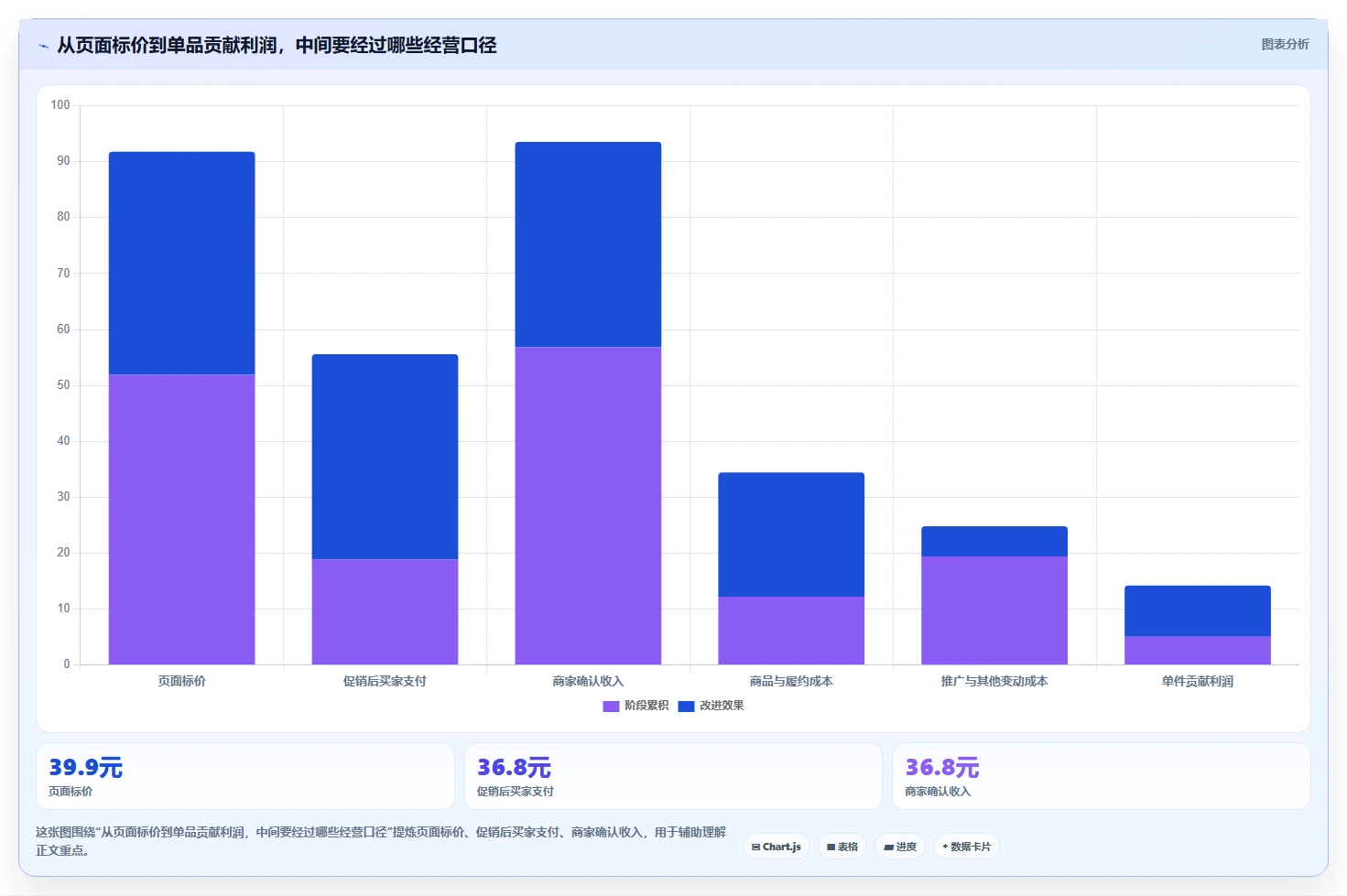Click the purple segment of the 单件贡献利润 bar
The width and height of the screenshot is (1347, 896).
click(1198, 650)
